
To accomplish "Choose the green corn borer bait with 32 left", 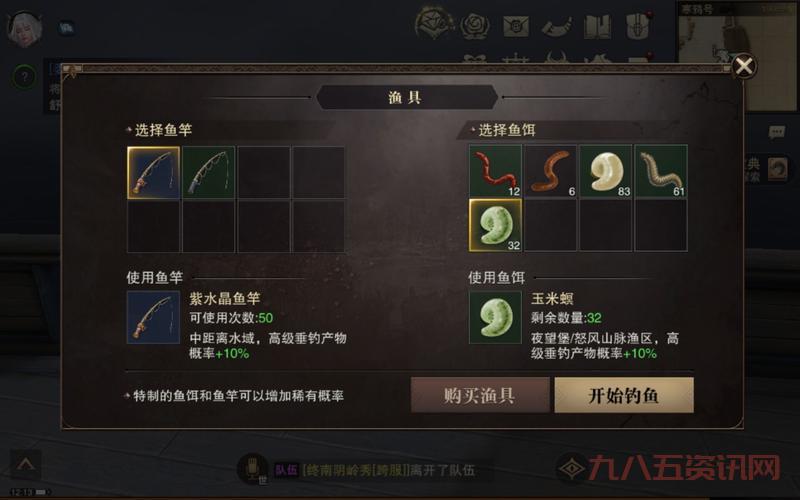I will point(495,225).
